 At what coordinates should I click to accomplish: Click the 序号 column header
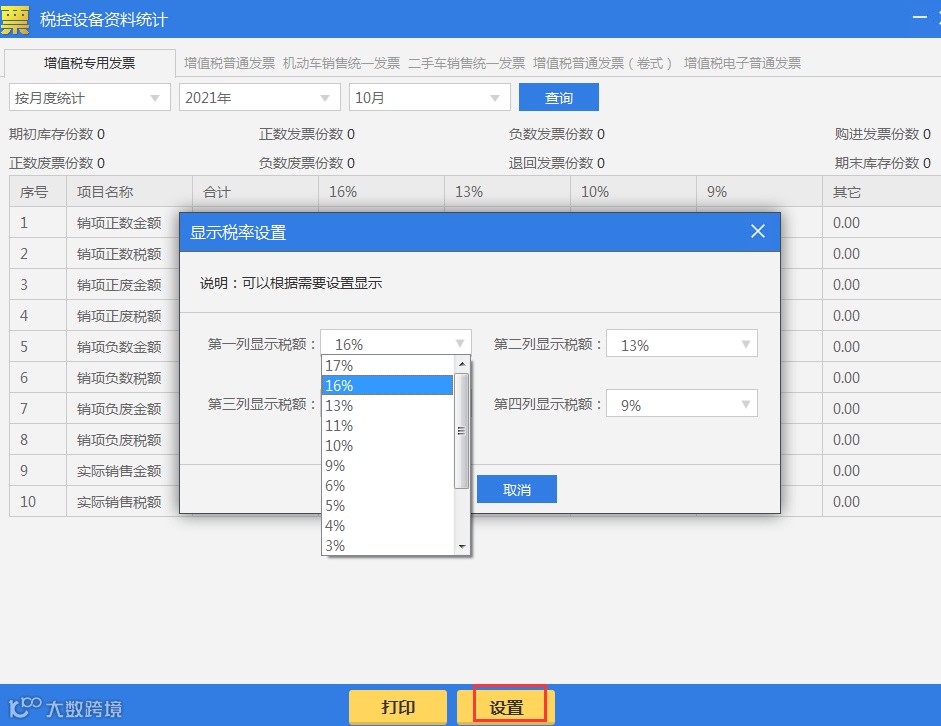point(38,191)
